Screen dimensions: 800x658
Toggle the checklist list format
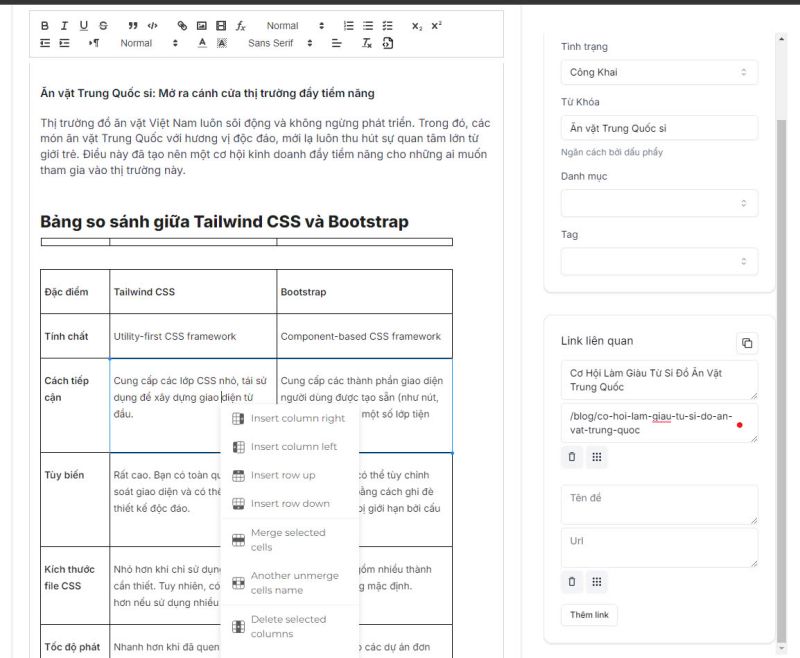387,26
